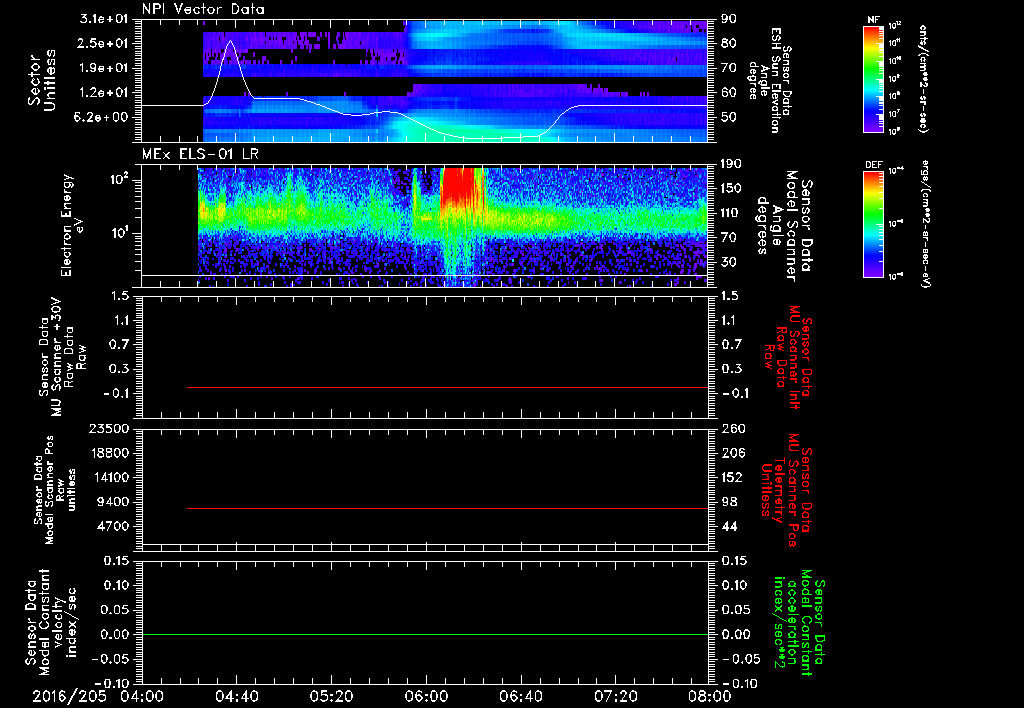Select the 'Model Scanner Pos Raw unitless' label
The width and height of the screenshot is (1024, 708).
click(x=55, y=490)
